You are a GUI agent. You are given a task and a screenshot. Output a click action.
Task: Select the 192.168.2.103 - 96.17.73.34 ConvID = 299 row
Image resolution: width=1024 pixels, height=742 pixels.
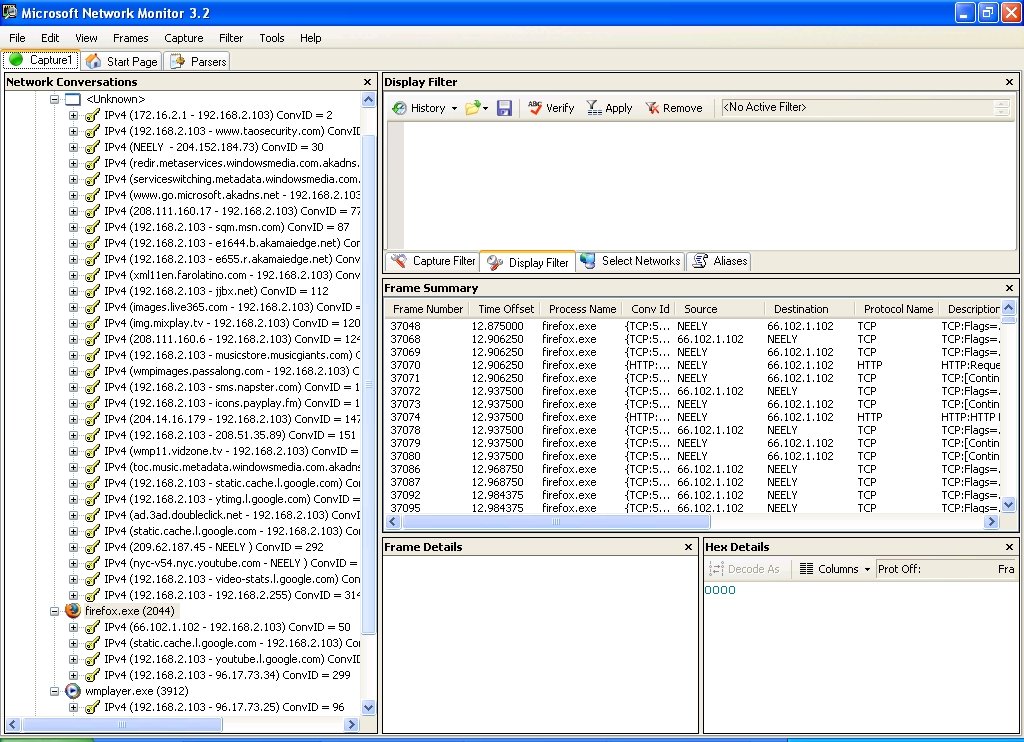[x=227, y=675]
